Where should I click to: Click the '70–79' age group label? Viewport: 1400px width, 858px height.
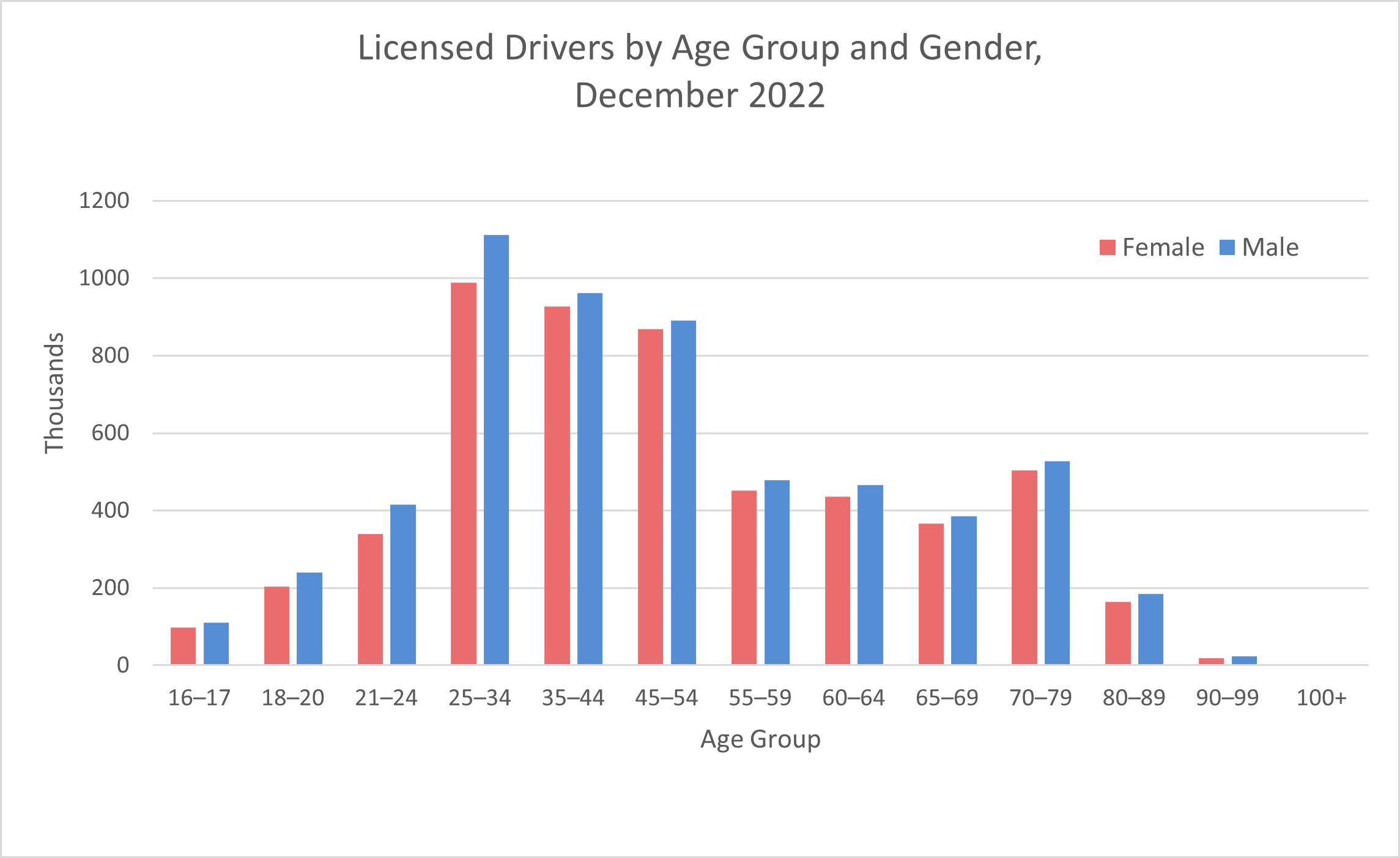pos(1041,698)
